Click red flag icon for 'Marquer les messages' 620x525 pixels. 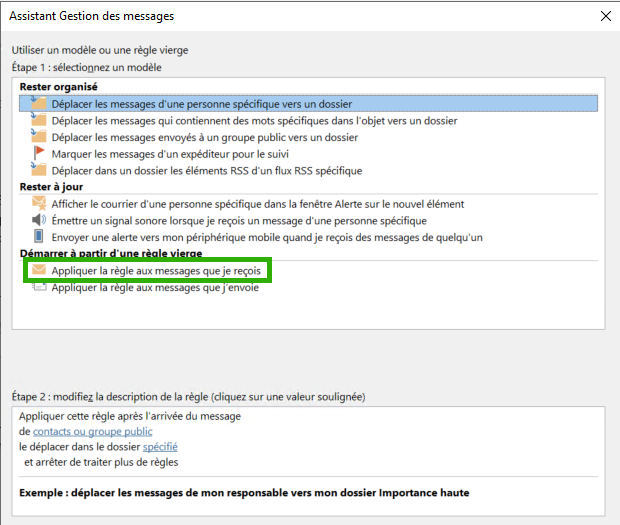tap(39, 153)
